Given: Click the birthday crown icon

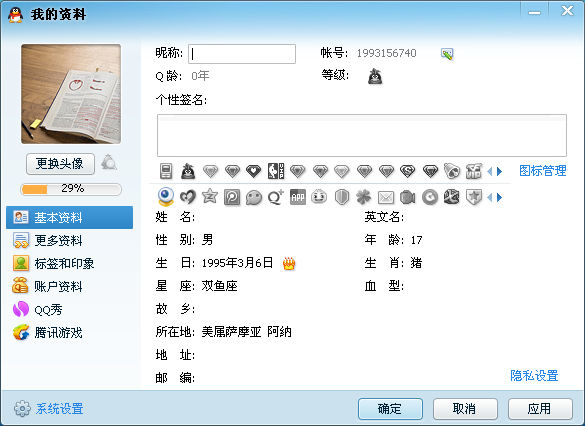Looking at the screenshot, I should [289, 264].
